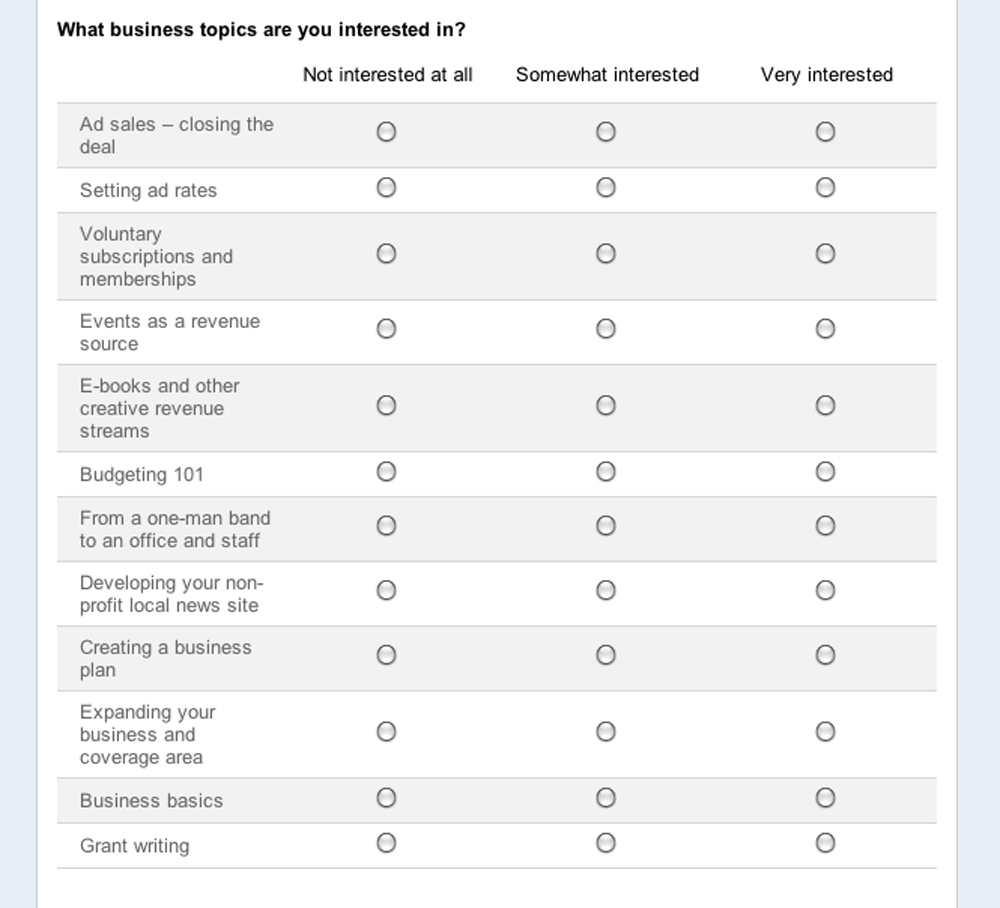Mark Very interested for Setting ad rates
Screen dimensions: 1000x908
tap(825, 187)
